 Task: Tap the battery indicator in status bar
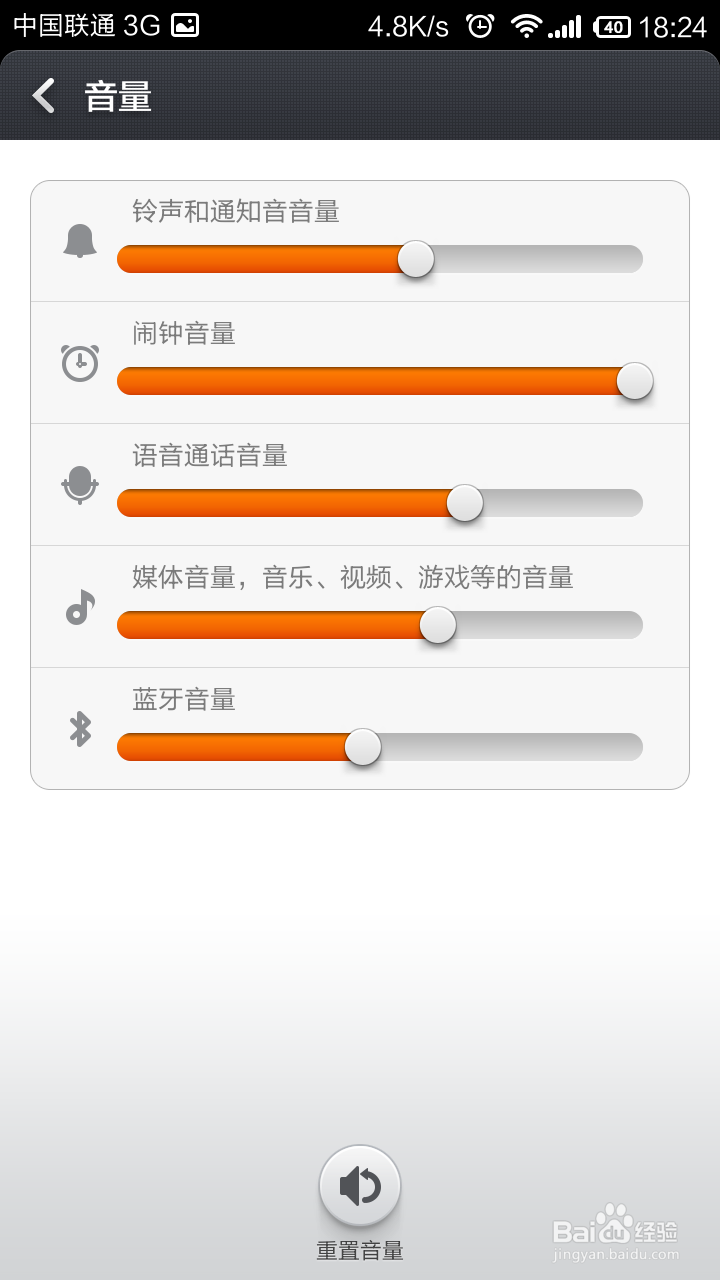point(612,27)
